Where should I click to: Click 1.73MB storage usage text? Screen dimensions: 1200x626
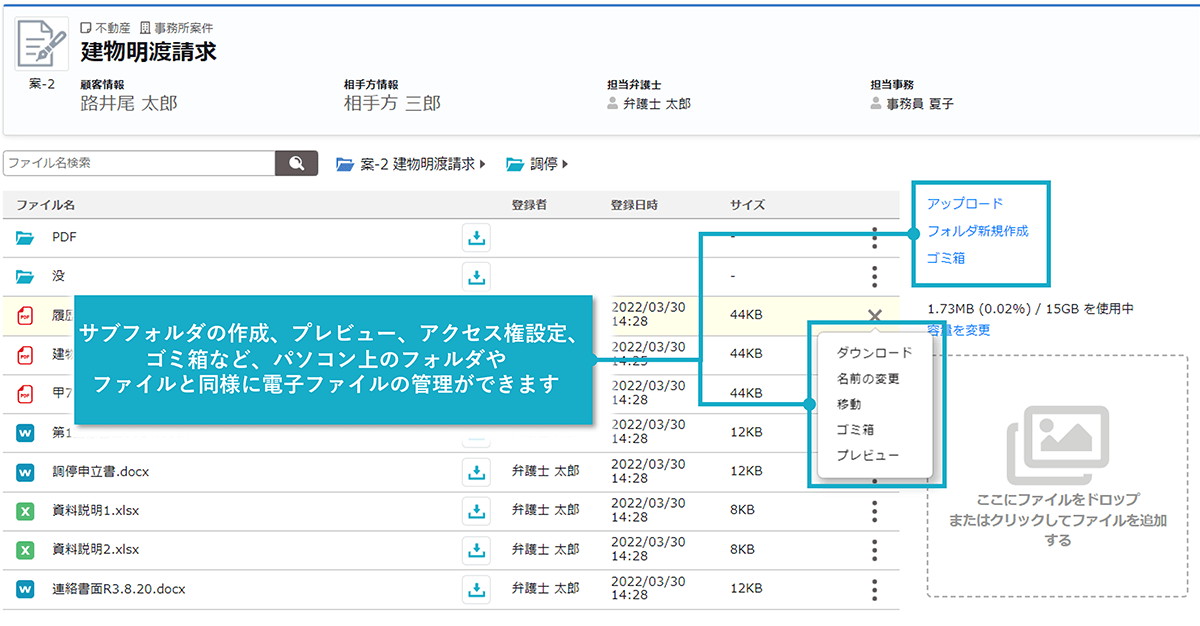(1030, 309)
